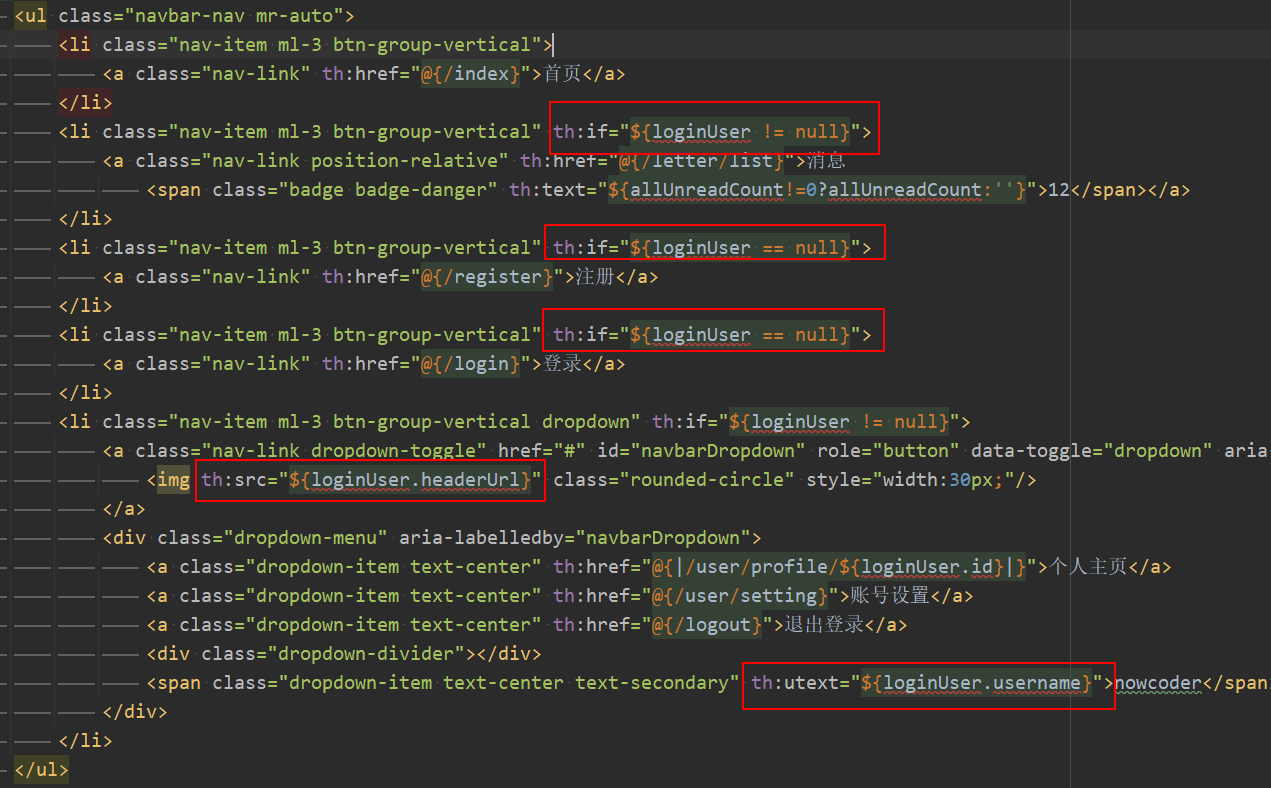The image size is (1271, 788).
Task: Click the nowcoder placeholder text
Action: tap(1158, 682)
